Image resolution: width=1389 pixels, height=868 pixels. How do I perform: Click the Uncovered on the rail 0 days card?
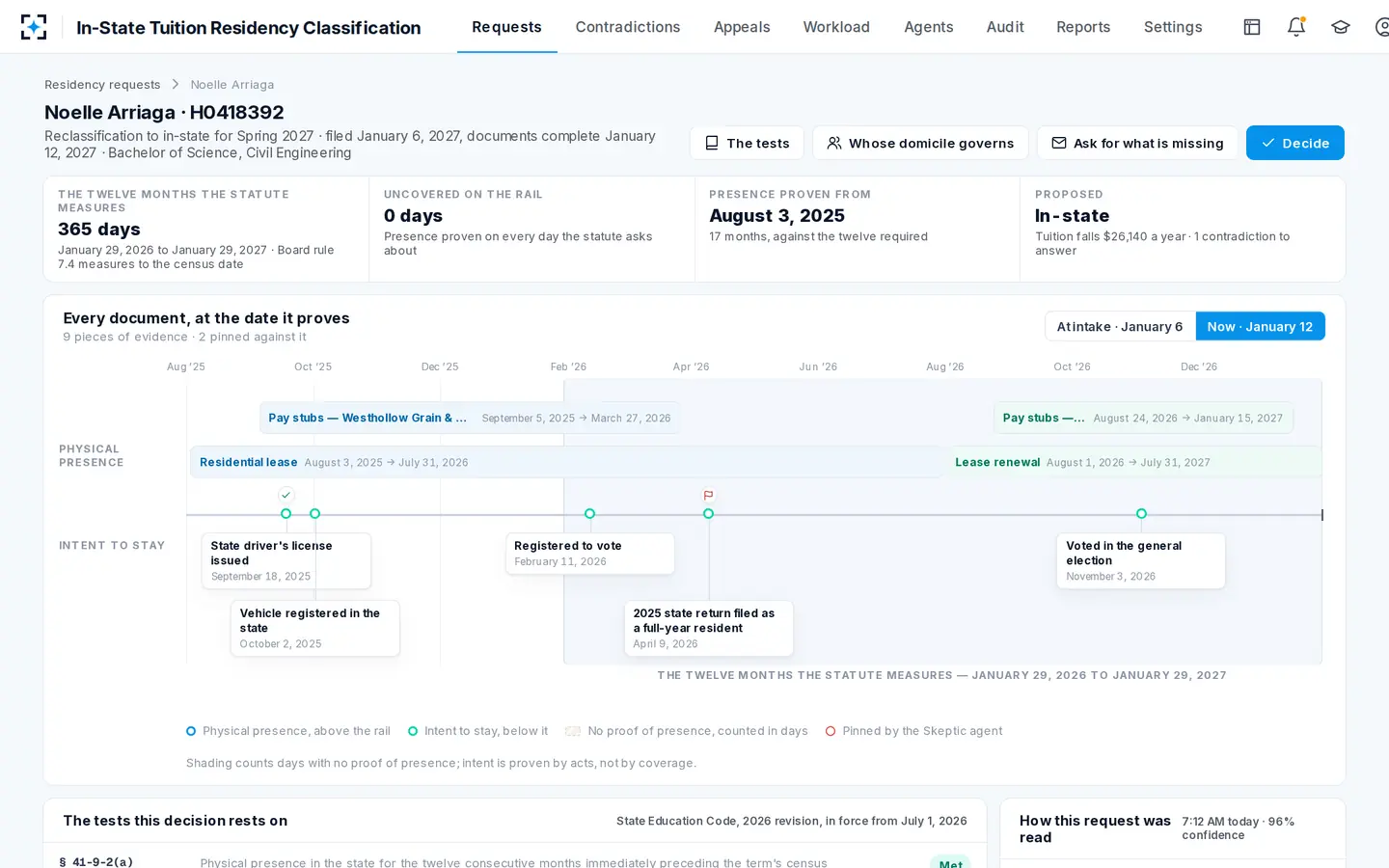(531, 229)
